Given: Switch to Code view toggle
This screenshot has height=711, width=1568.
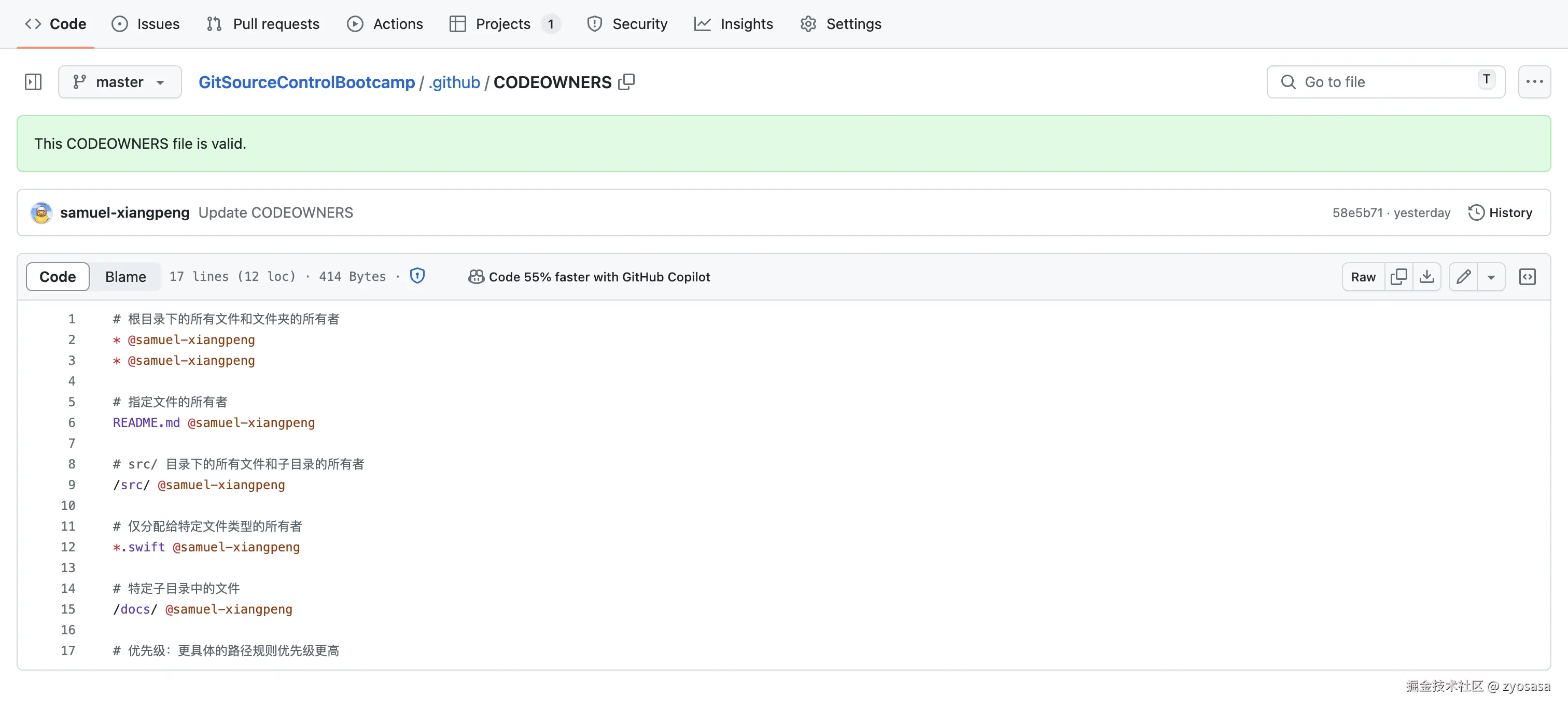Looking at the screenshot, I should point(58,277).
